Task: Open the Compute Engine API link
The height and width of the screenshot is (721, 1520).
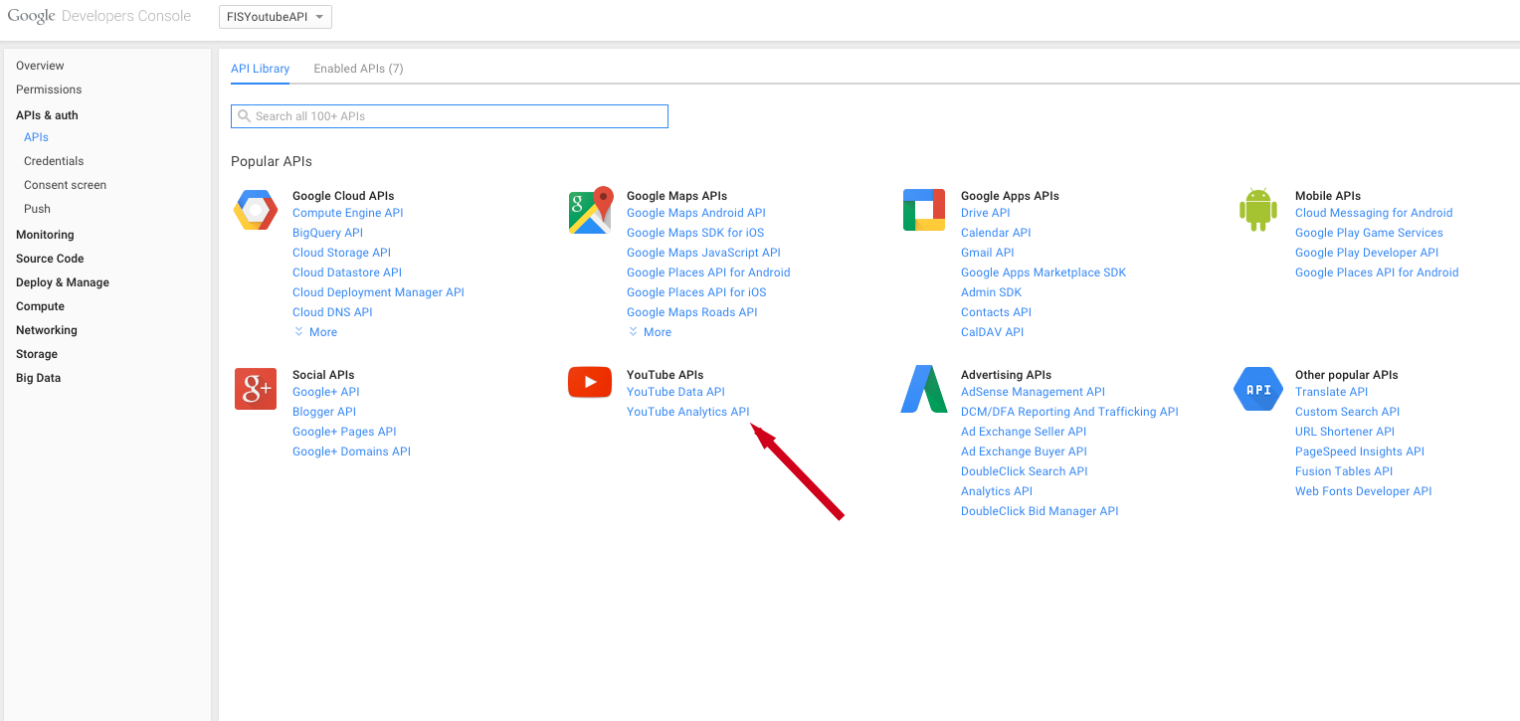Action: pyautogui.click(x=348, y=213)
